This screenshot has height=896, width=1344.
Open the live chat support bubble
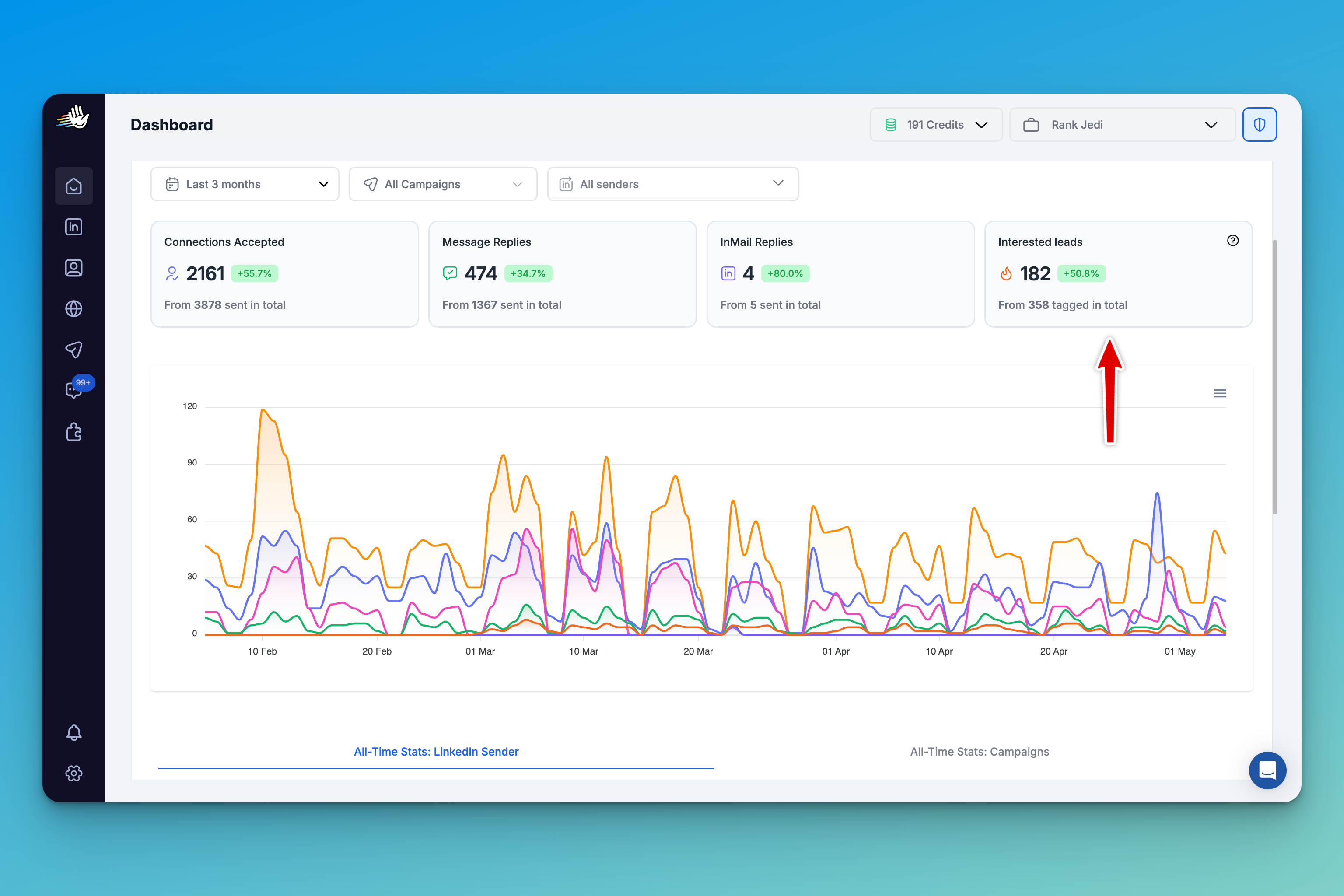point(1267,770)
